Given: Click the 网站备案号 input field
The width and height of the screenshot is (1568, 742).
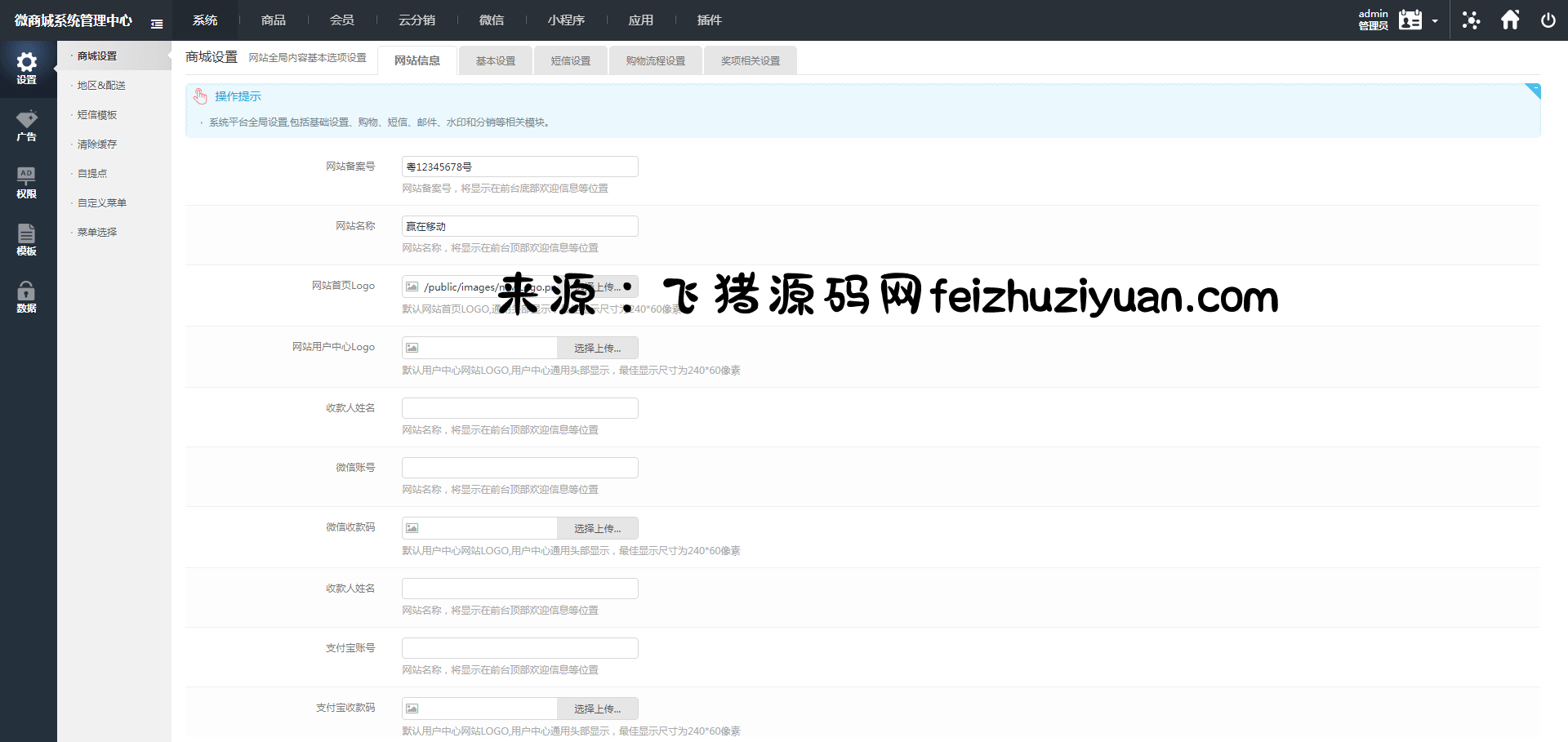Looking at the screenshot, I should pos(519,167).
